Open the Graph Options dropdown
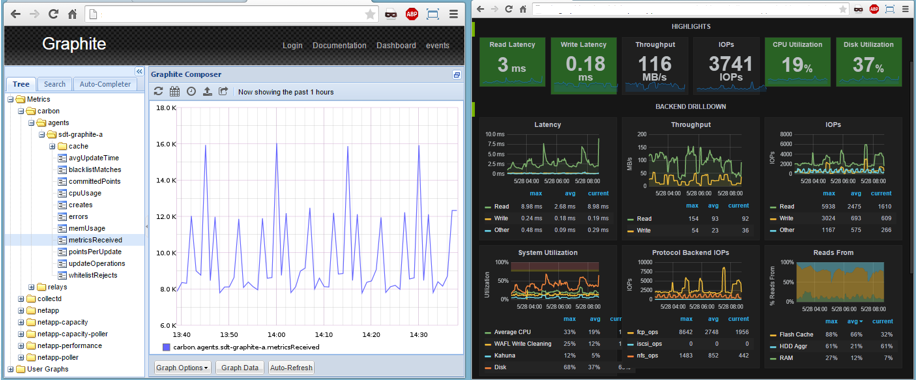Image resolution: width=916 pixels, height=380 pixels. 183,368
